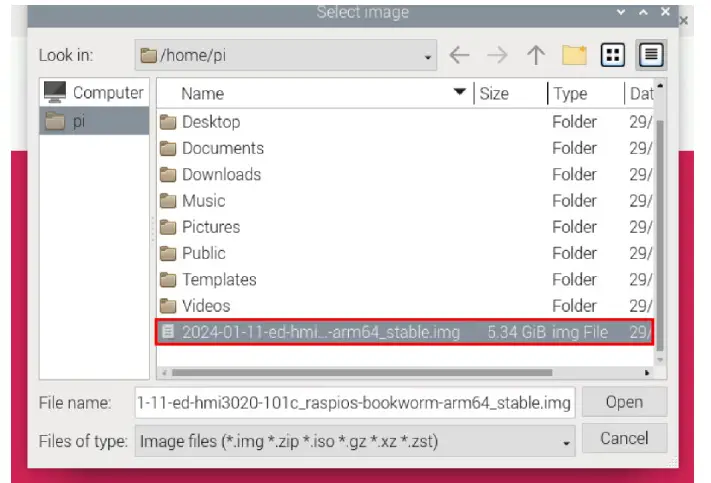Image resolution: width=711 pixels, height=483 pixels.
Task: Select the pi folder in sidebar
Action: [x=95, y=121]
